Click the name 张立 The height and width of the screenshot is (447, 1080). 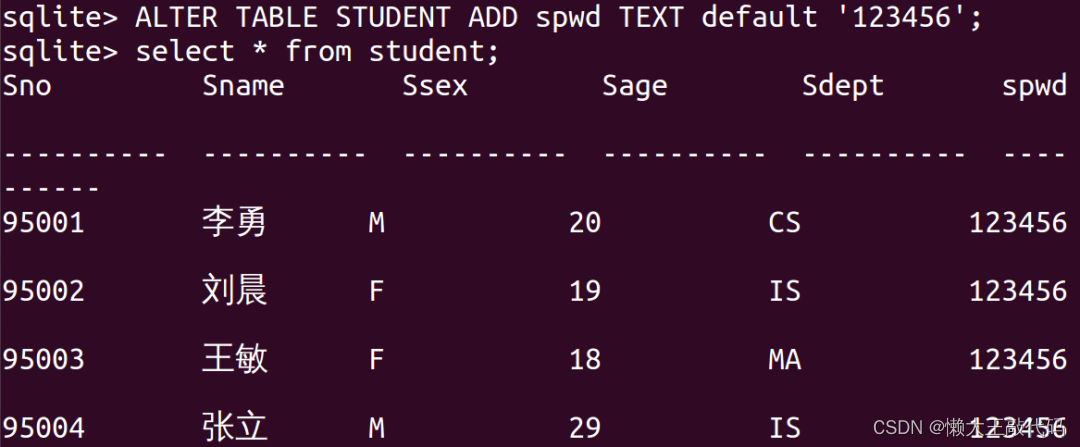tap(234, 427)
